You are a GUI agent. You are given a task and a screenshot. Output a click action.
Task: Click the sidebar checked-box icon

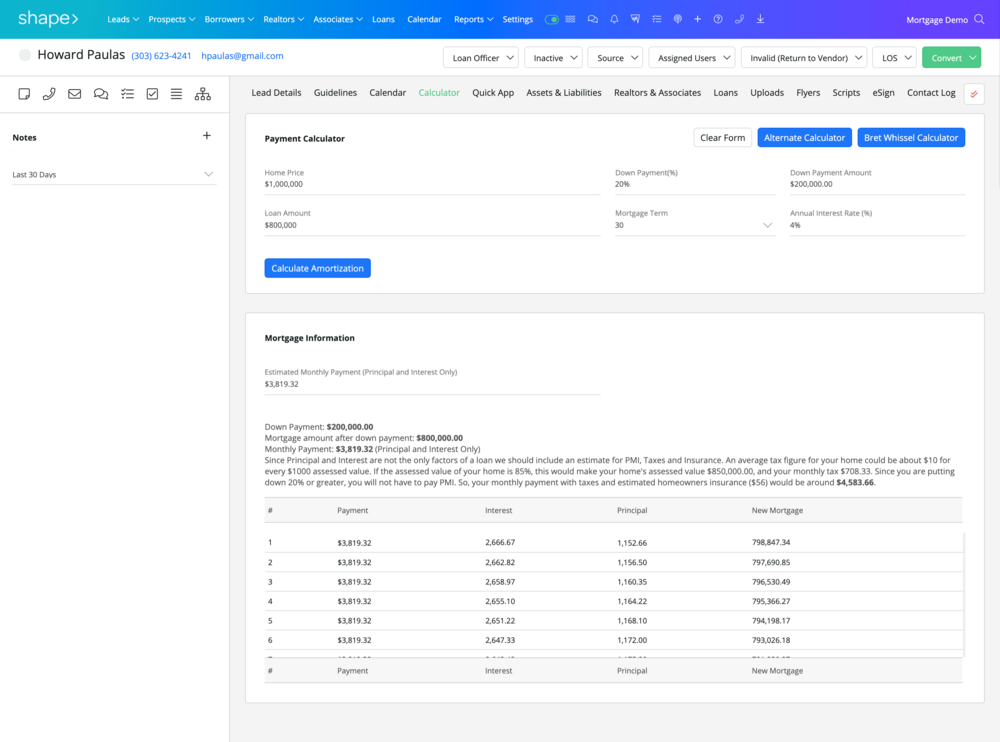152,94
